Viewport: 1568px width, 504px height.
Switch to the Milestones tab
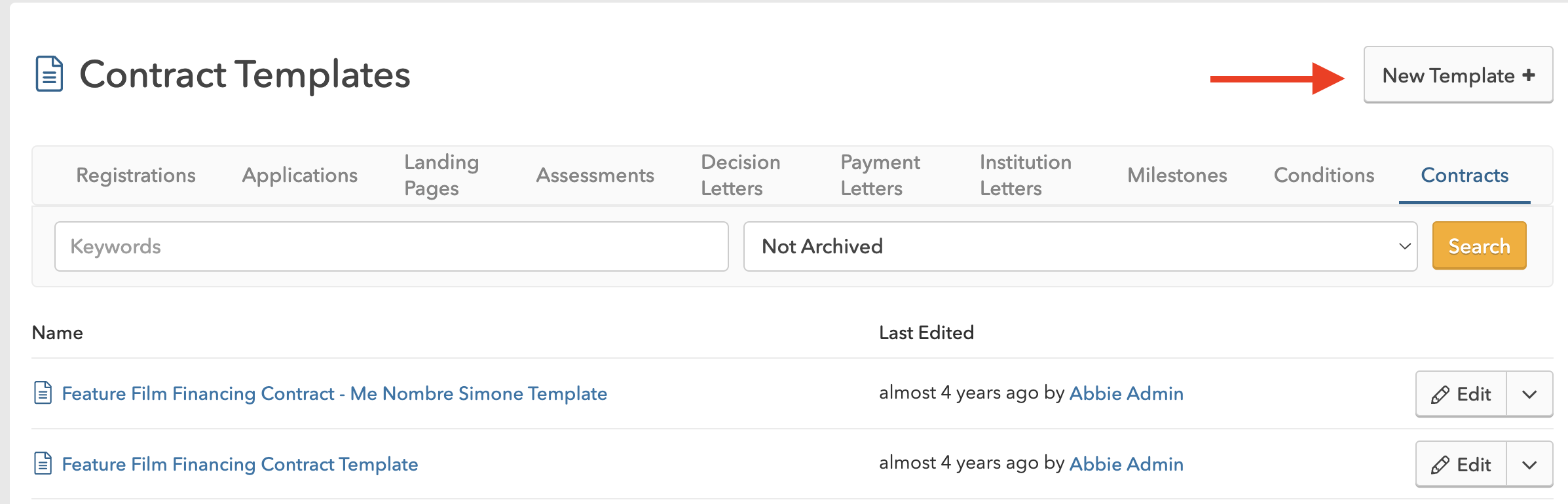(x=1177, y=175)
